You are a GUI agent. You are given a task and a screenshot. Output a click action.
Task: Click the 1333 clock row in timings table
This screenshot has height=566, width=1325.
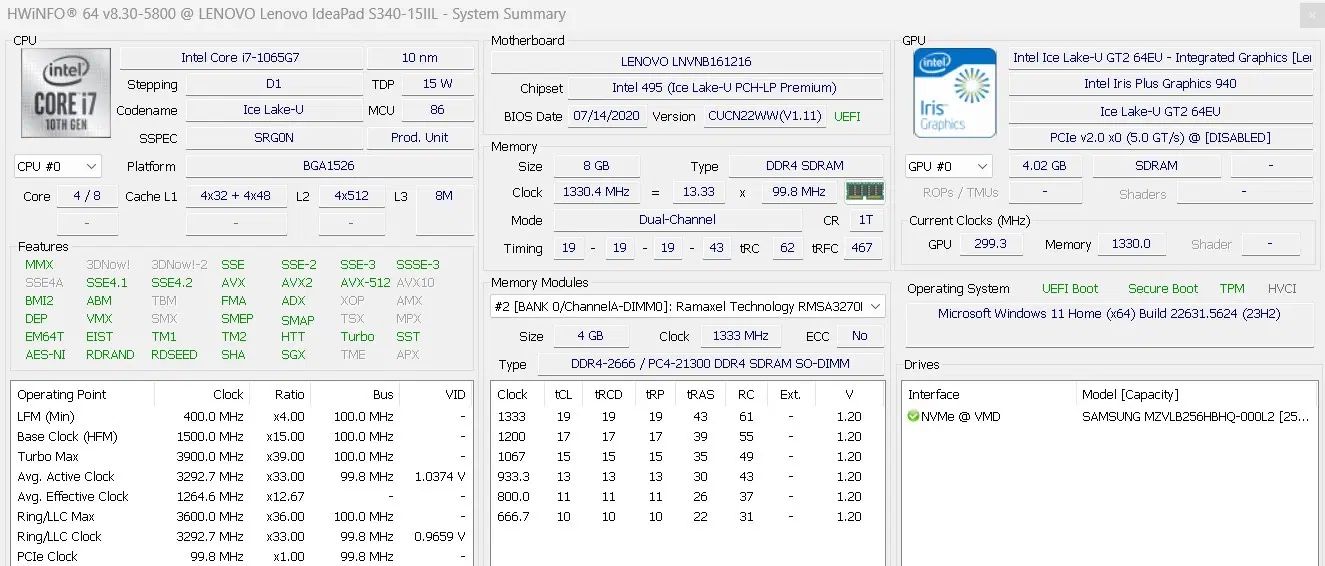pos(686,416)
